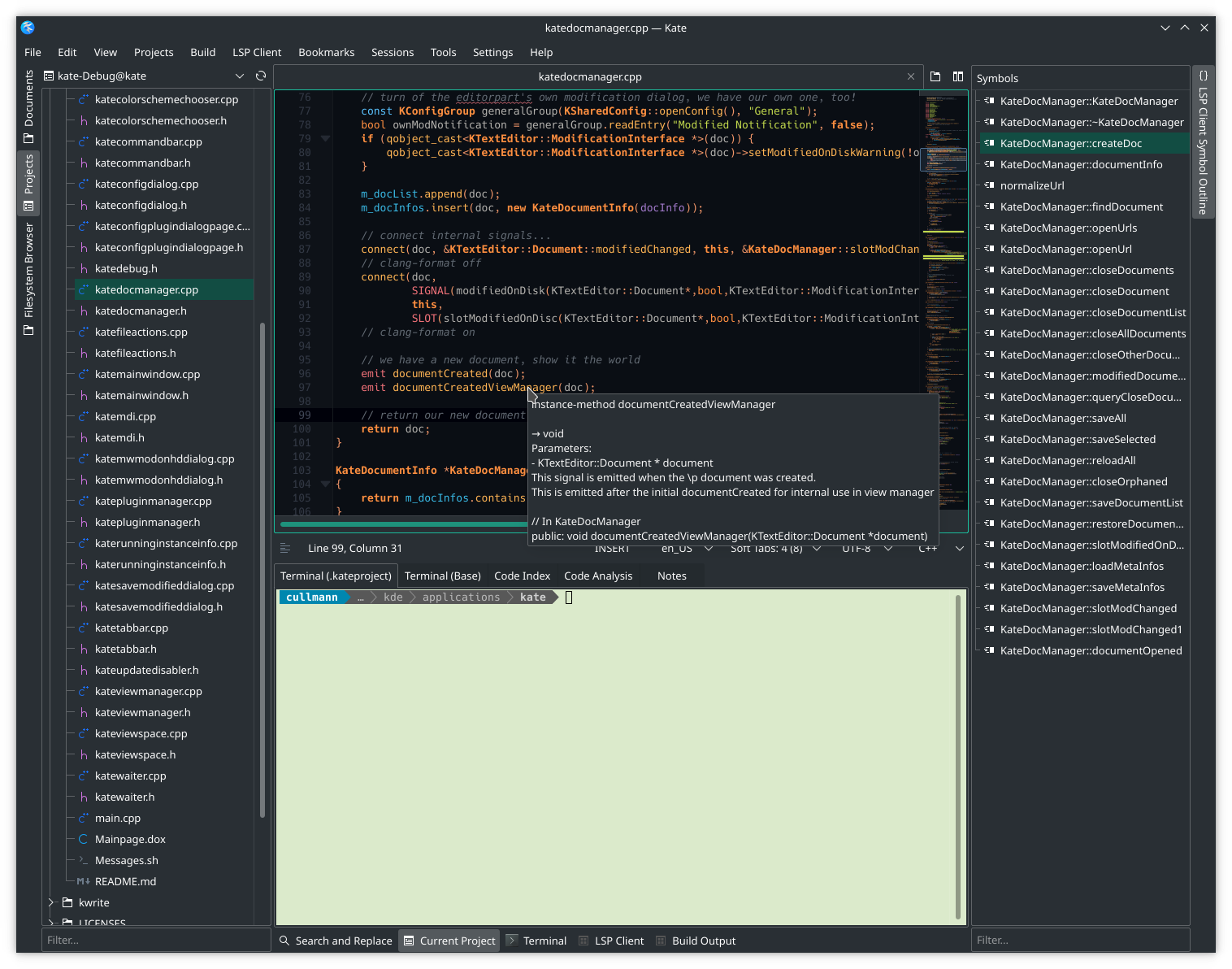Click the C++ icon beside katemdi.cpp
Viewport: 1232px width, 969px height.
coord(83,416)
